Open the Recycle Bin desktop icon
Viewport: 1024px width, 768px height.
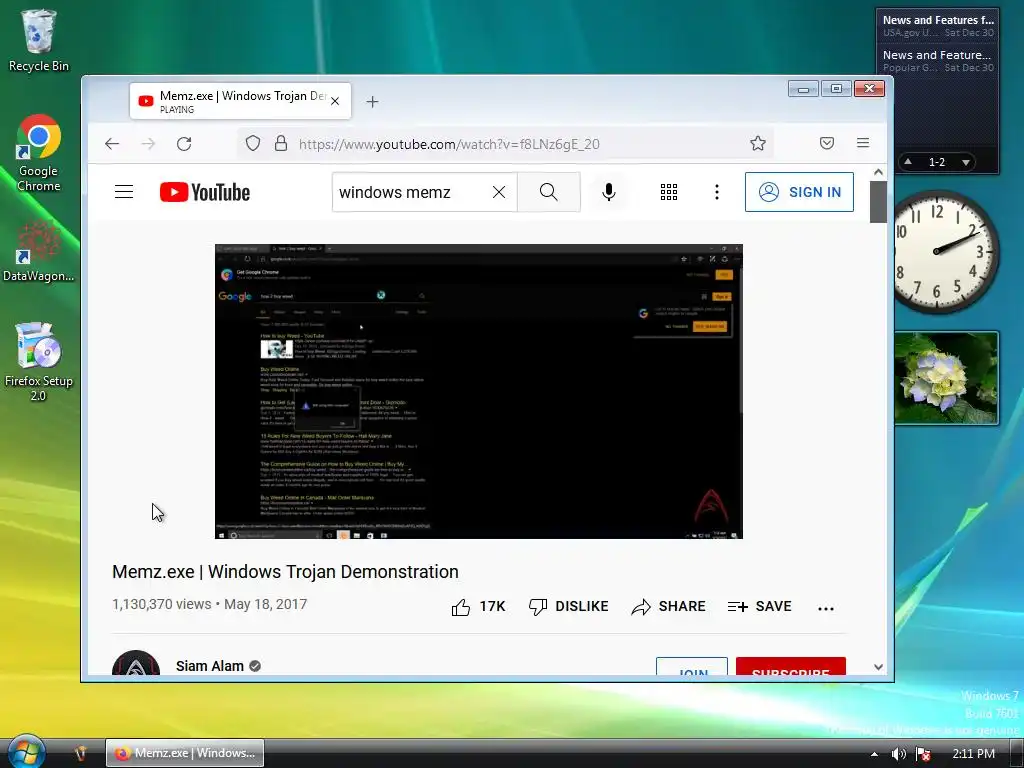39,40
